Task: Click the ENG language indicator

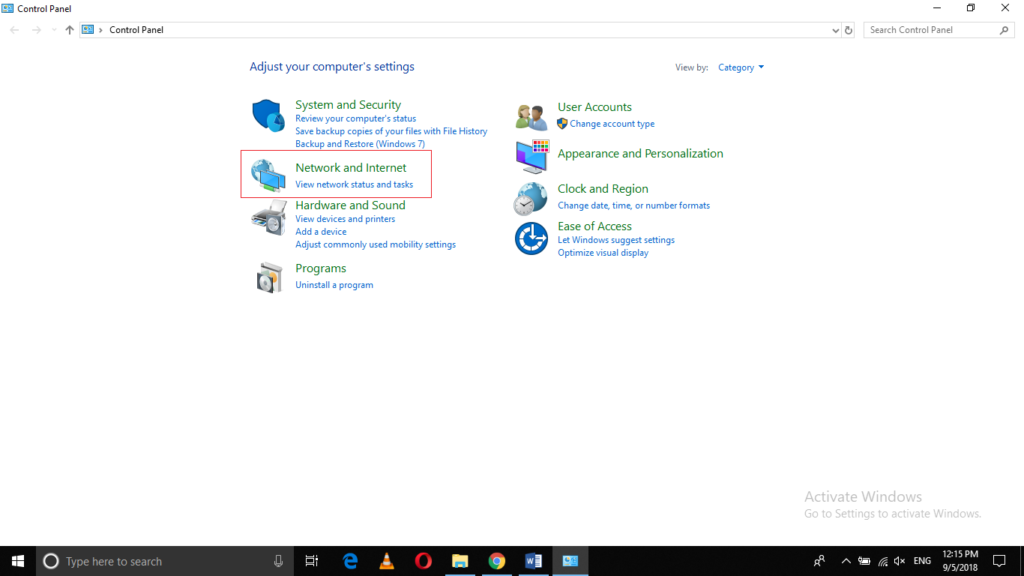Action: [922, 561]
